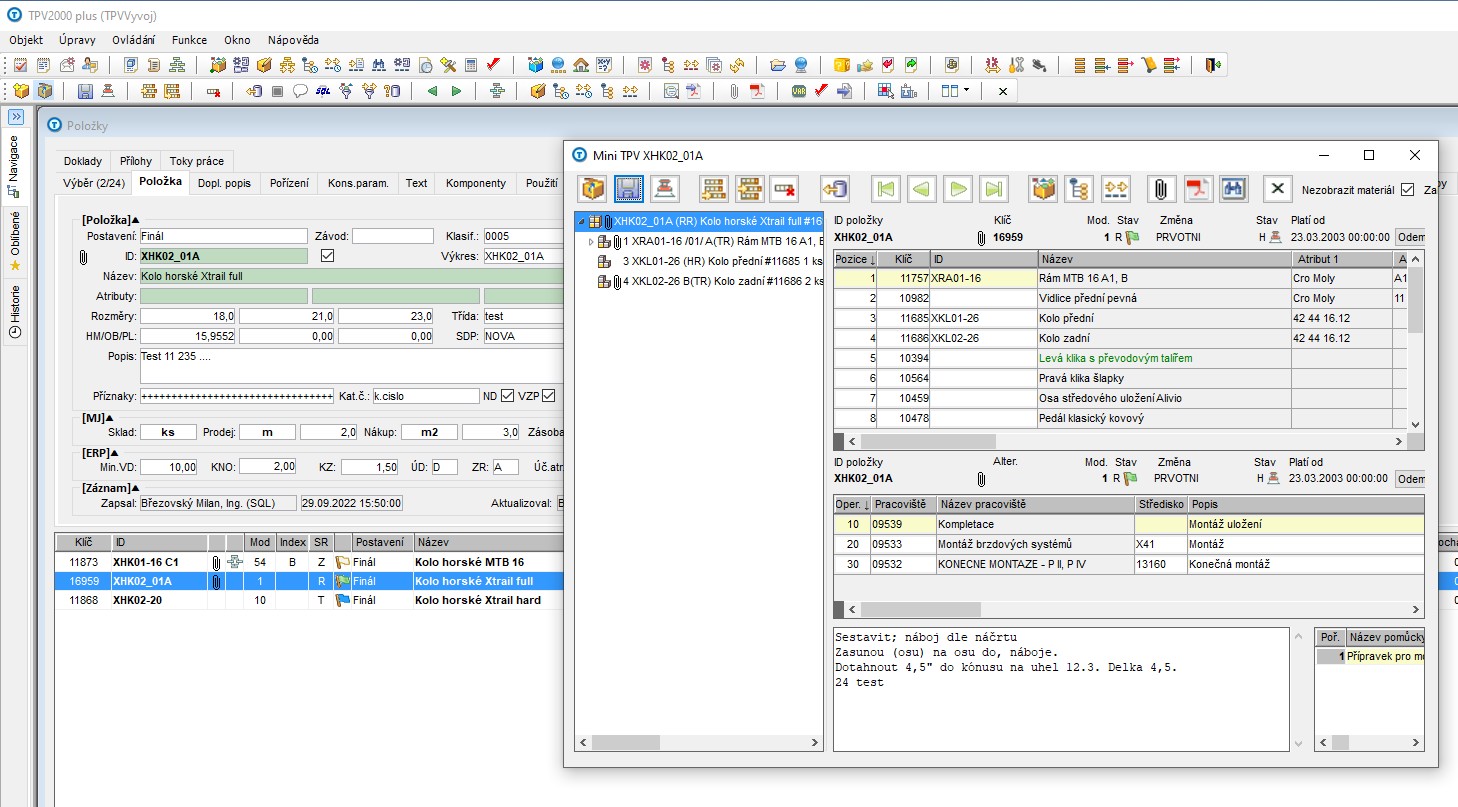Click the save icon in Mini TPV toolbar
The width and height of the screenshot is (1458, 807).
629,189
